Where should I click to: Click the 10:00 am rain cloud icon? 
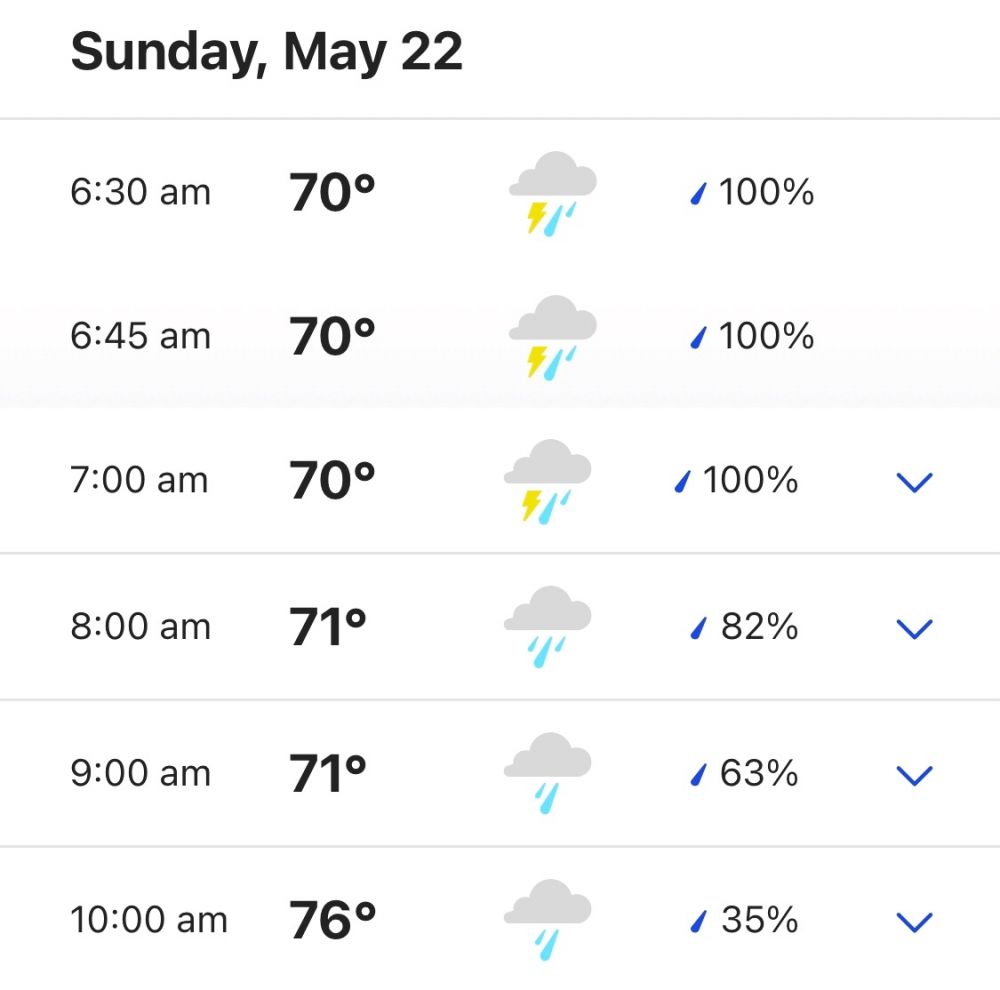click(547, 919)
